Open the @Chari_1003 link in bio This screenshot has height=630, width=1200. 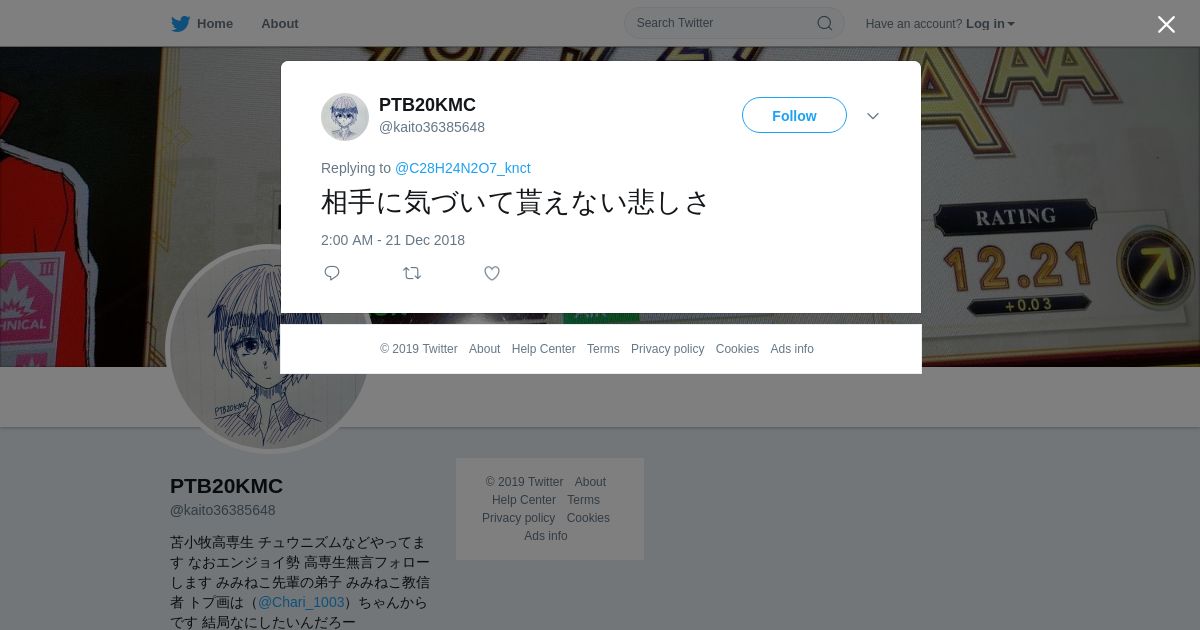(x=301, y=602)
